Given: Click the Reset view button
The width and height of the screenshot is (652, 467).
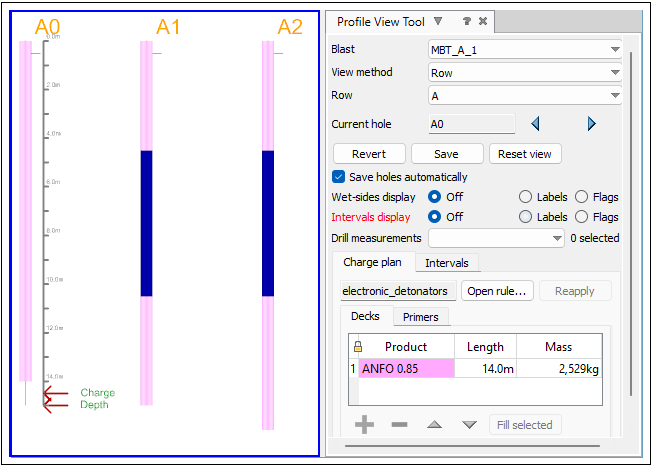Looking at the screenshot, I should (x=525, y=154).
